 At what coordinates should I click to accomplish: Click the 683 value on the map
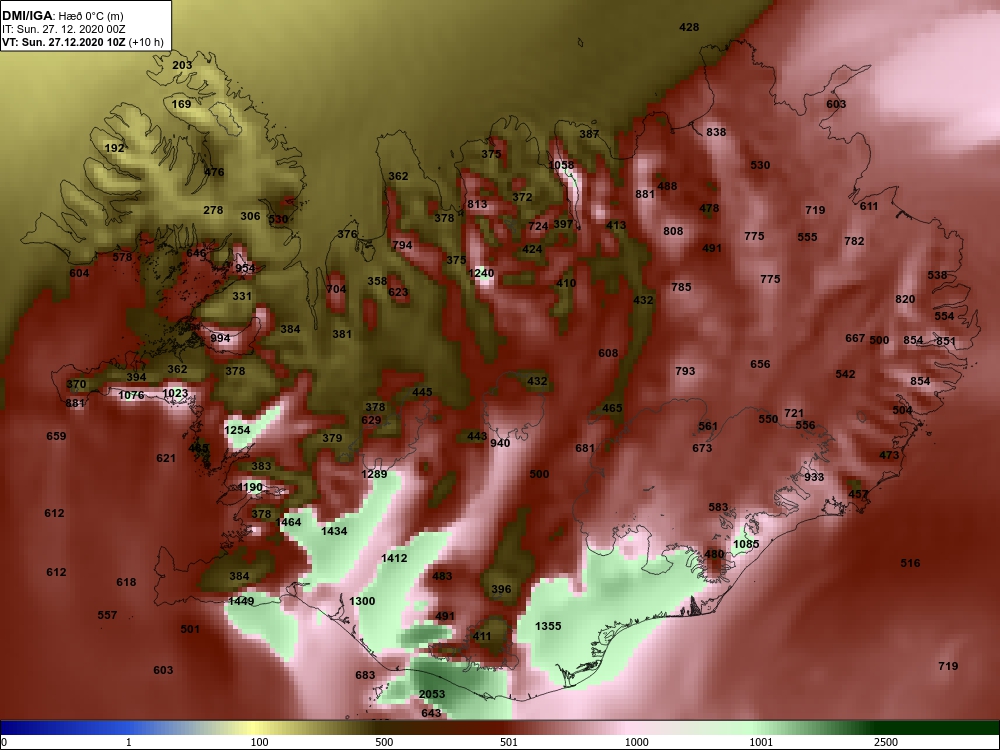click(365, 675)
